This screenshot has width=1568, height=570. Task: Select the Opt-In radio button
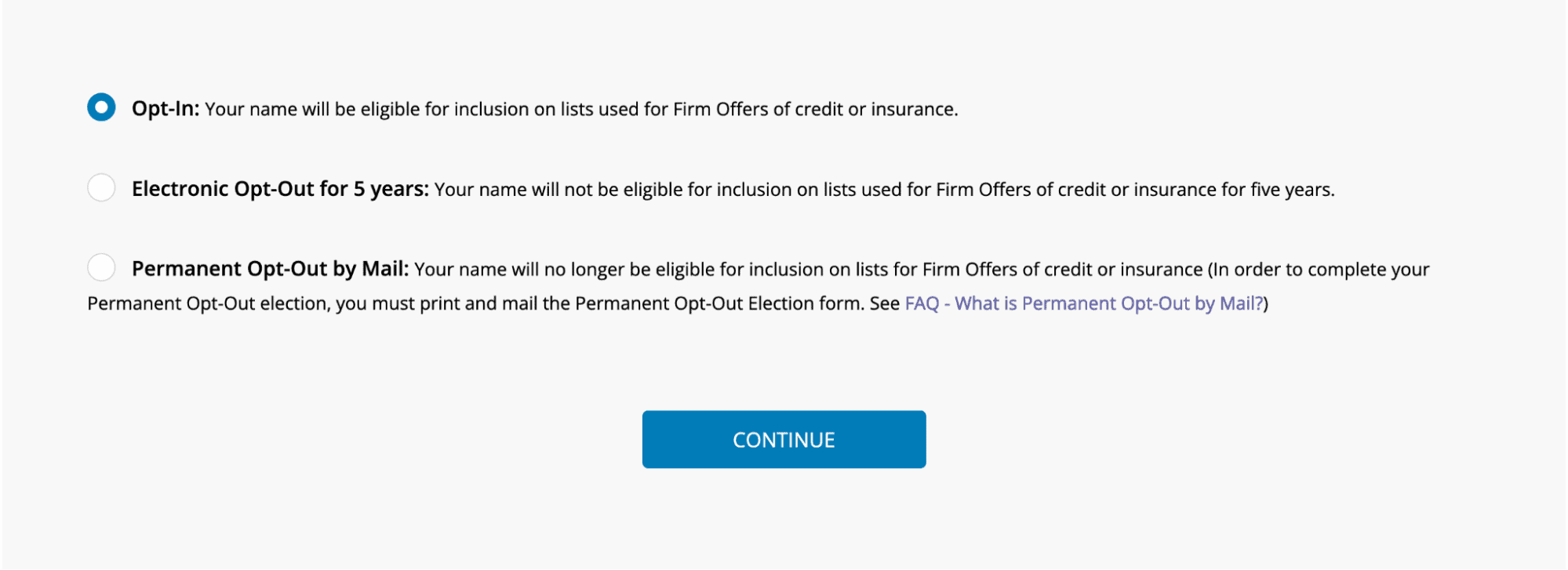(101, 107)
